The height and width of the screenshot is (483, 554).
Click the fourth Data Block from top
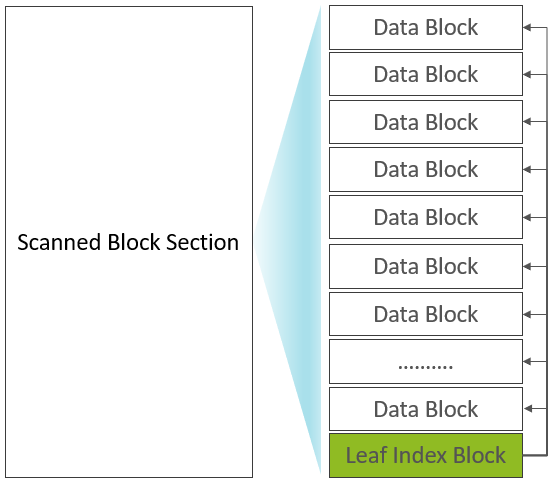426,170
